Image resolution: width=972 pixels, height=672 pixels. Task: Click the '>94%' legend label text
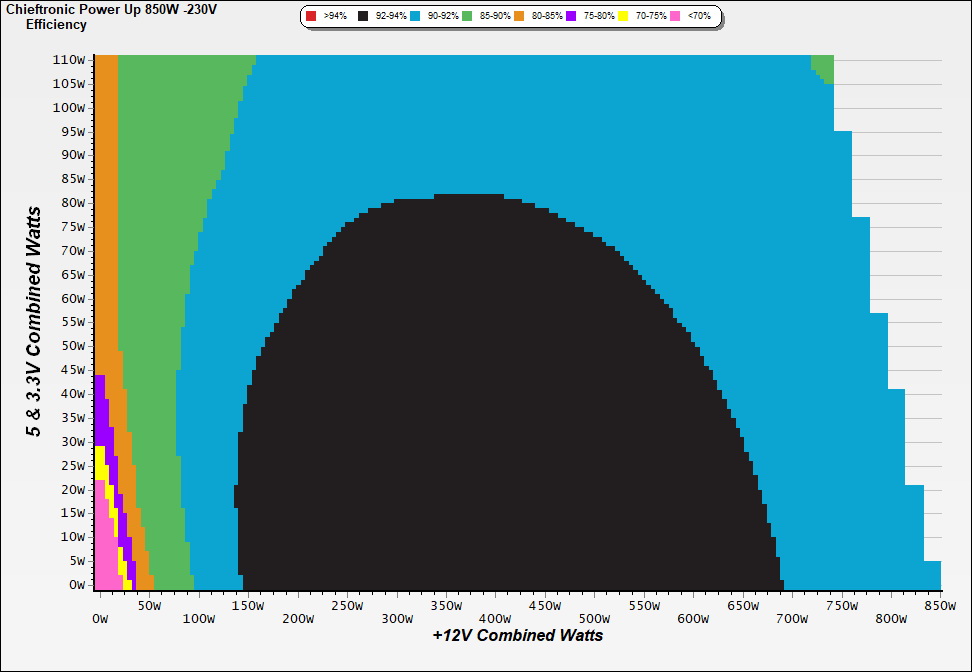pyautogui.click(x=335, y=17)
